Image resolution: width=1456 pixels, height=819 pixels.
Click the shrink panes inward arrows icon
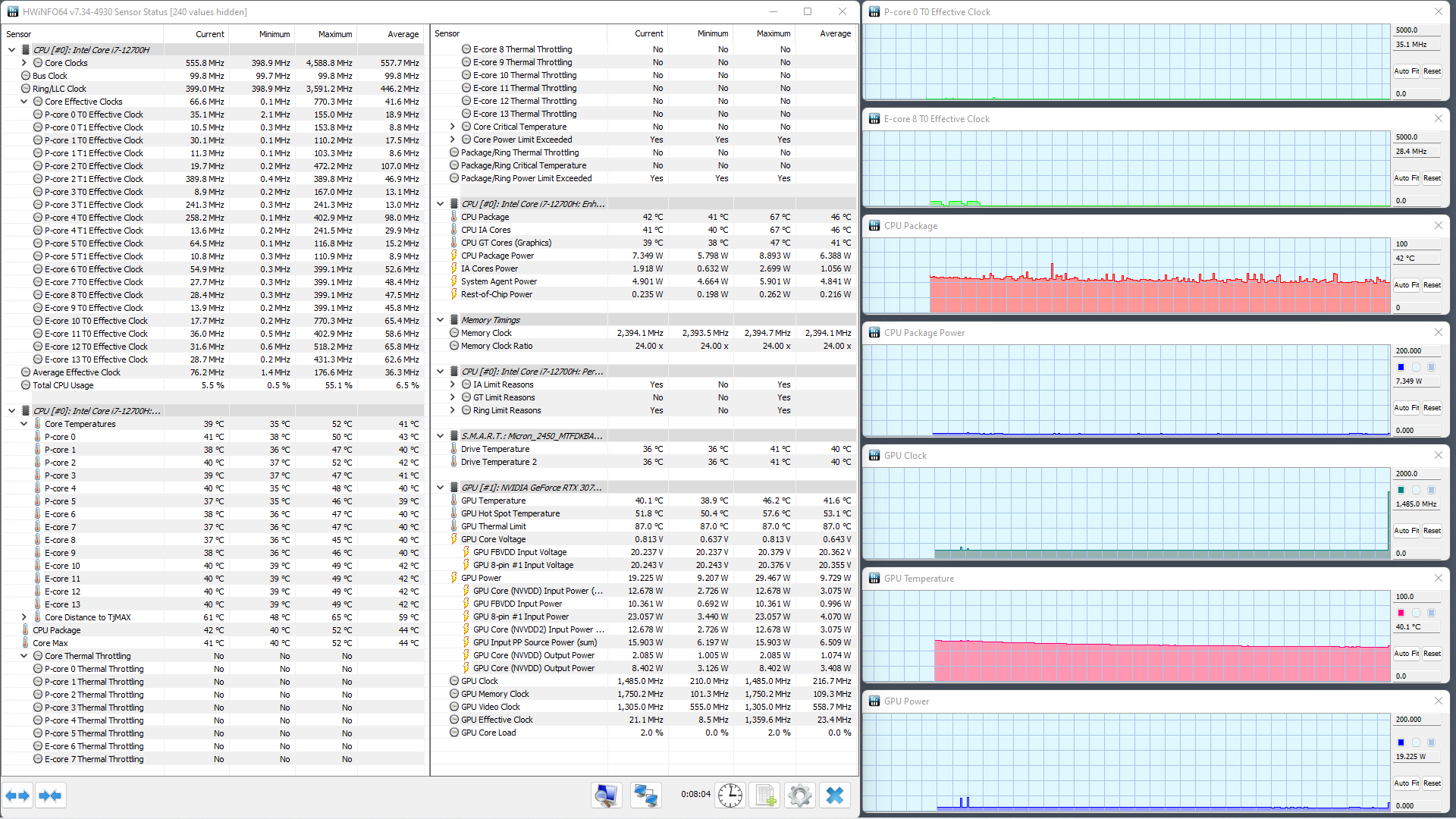[50, 795]
